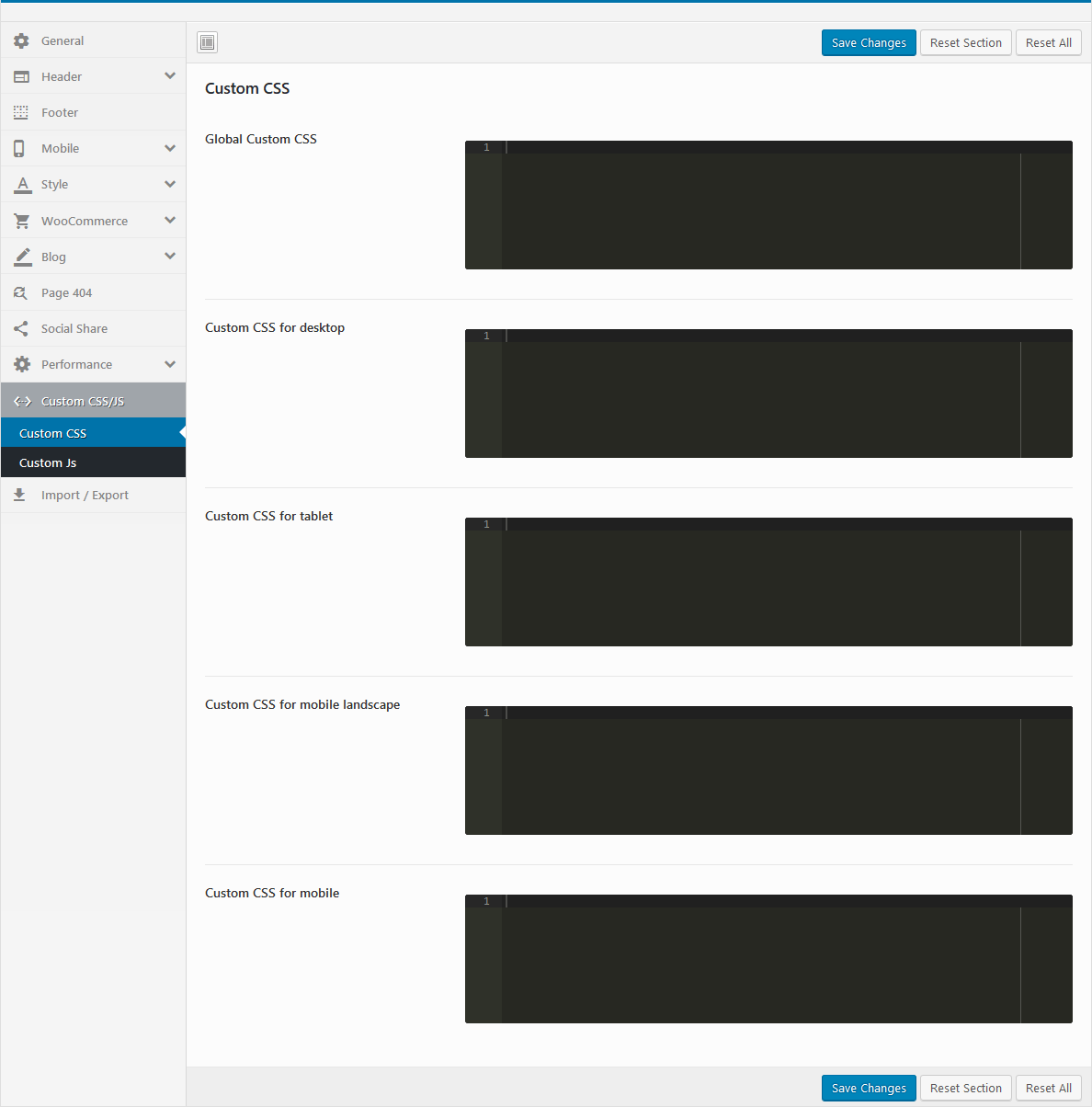Focus the Custom CSS for tablet editor
The height and width of the screenshot is (1107, 1092).
point(768,582)
